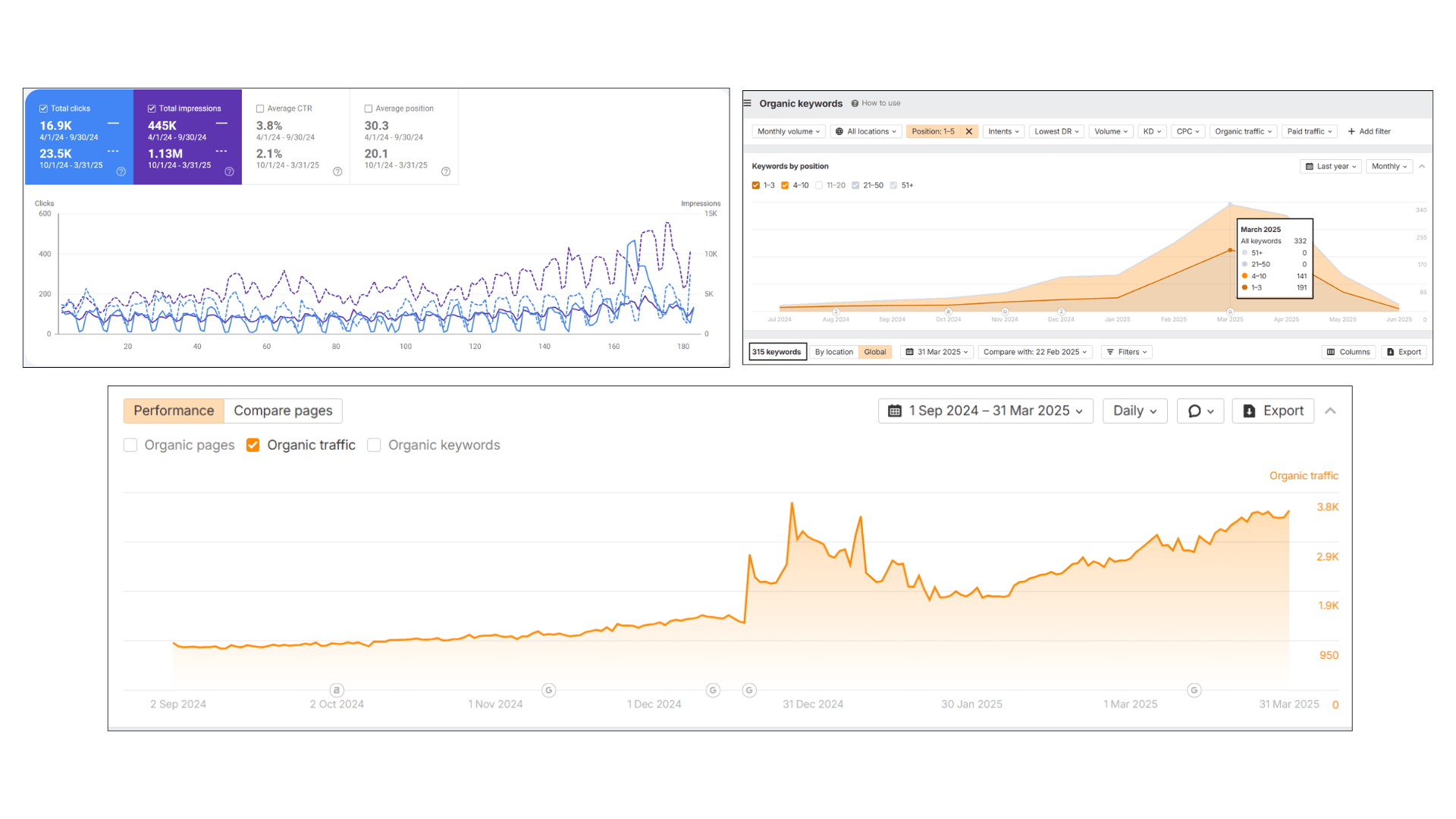Click the Google update marker near Mar 2025
The image size is (1456, 819).
[1194, 690]
